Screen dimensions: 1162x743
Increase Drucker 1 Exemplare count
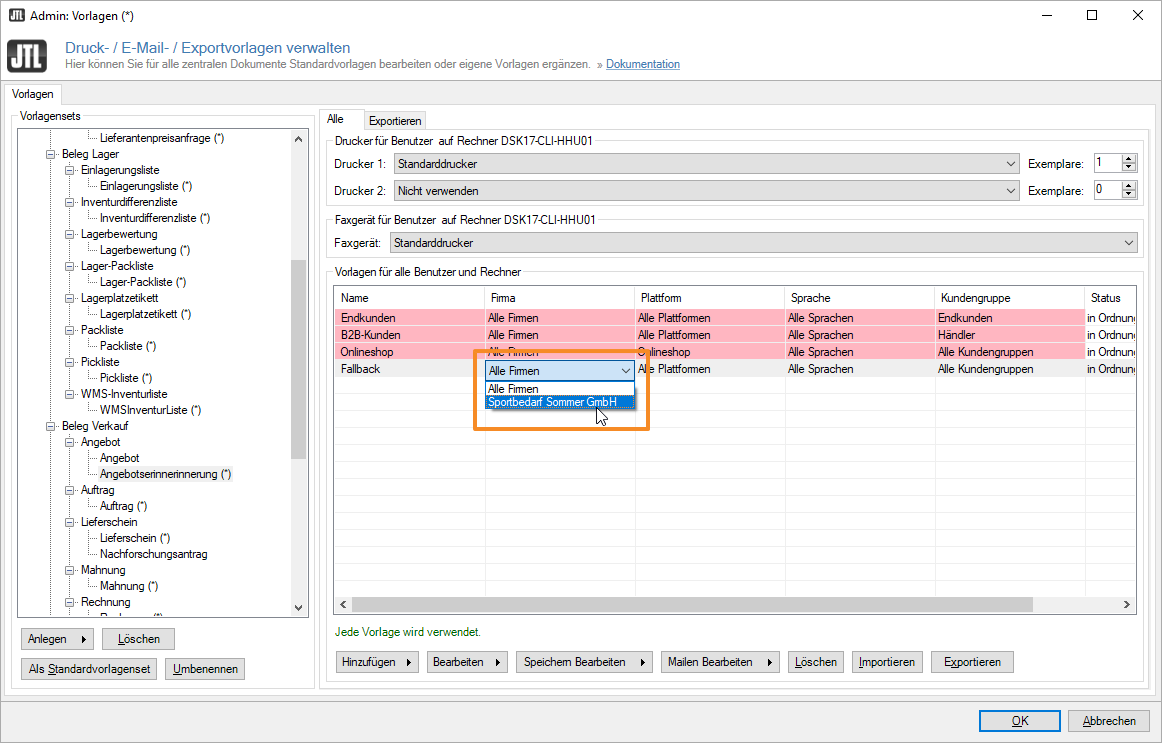1129,159
